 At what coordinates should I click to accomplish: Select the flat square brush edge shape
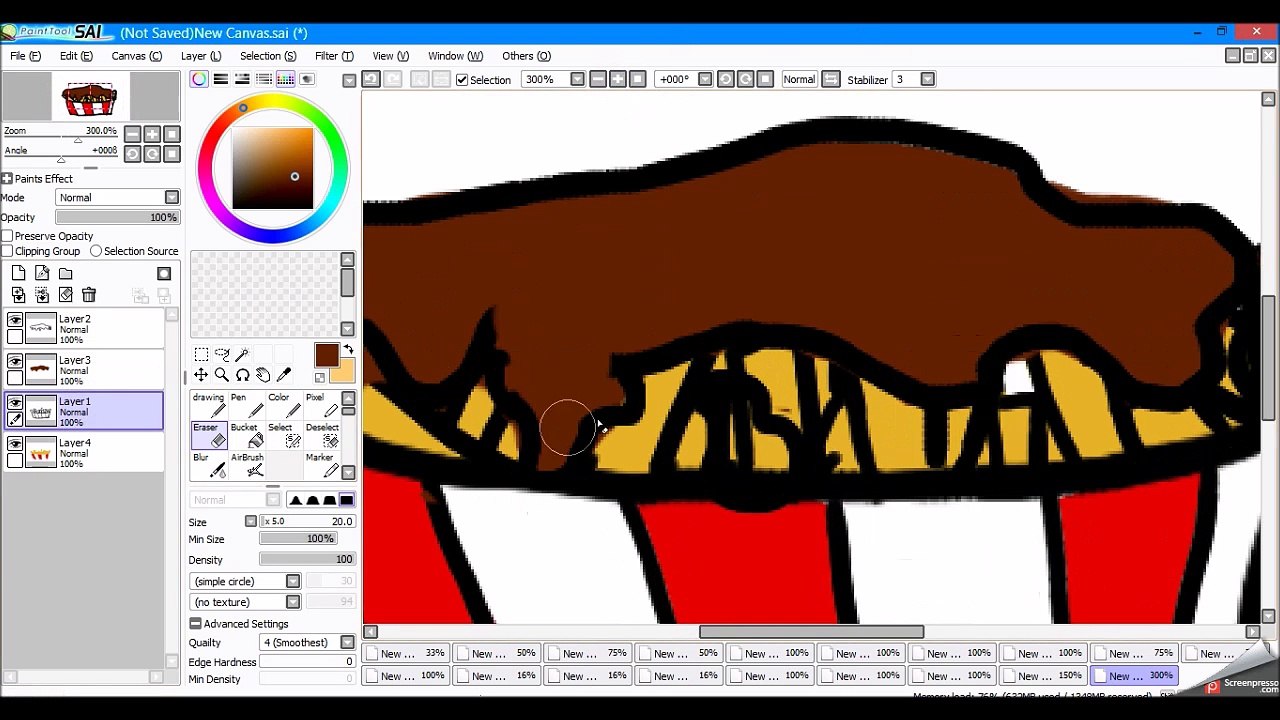tap(346, 500)
